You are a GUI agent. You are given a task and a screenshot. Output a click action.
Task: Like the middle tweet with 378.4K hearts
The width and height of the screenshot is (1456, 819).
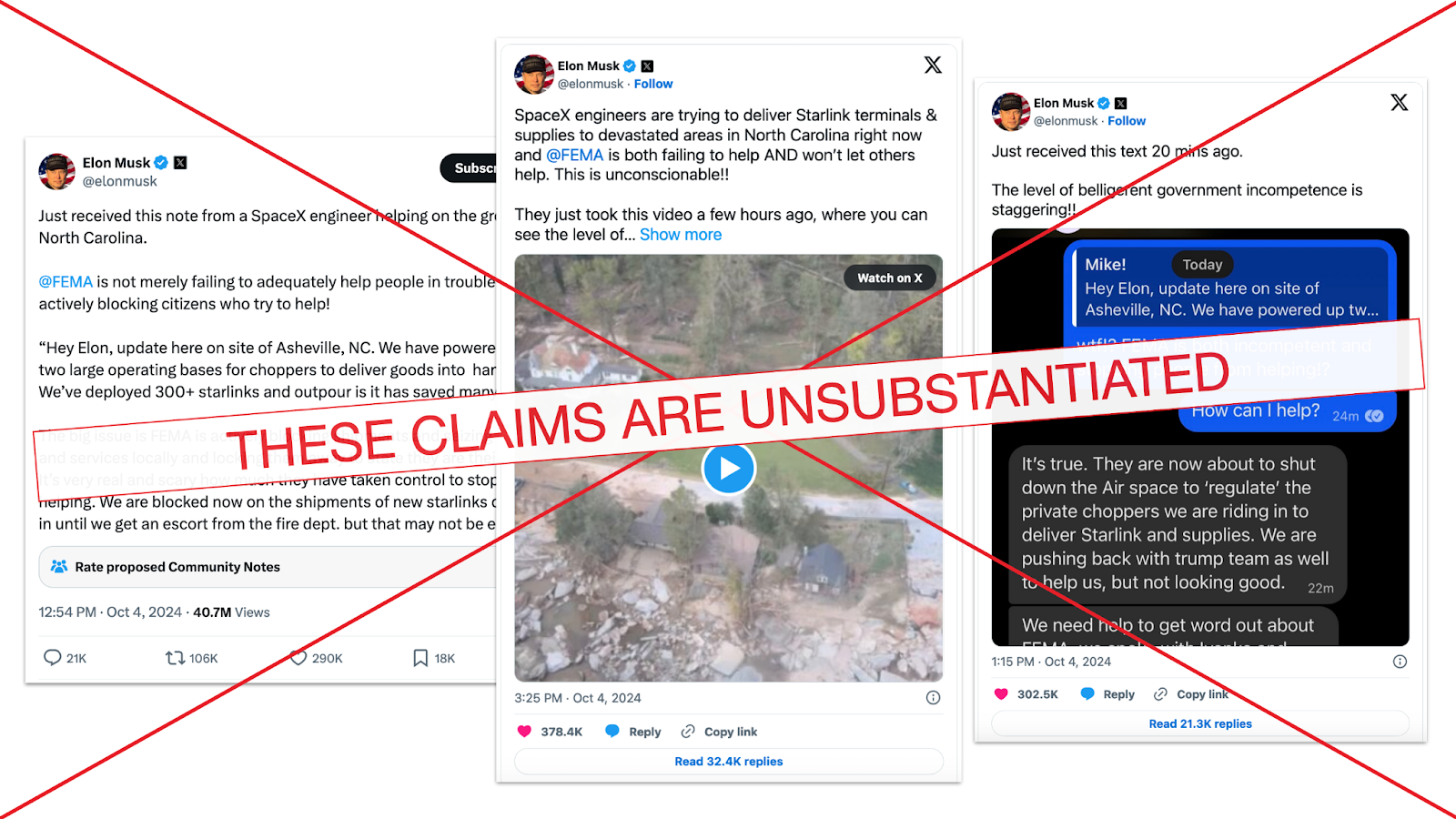point(524,731)
